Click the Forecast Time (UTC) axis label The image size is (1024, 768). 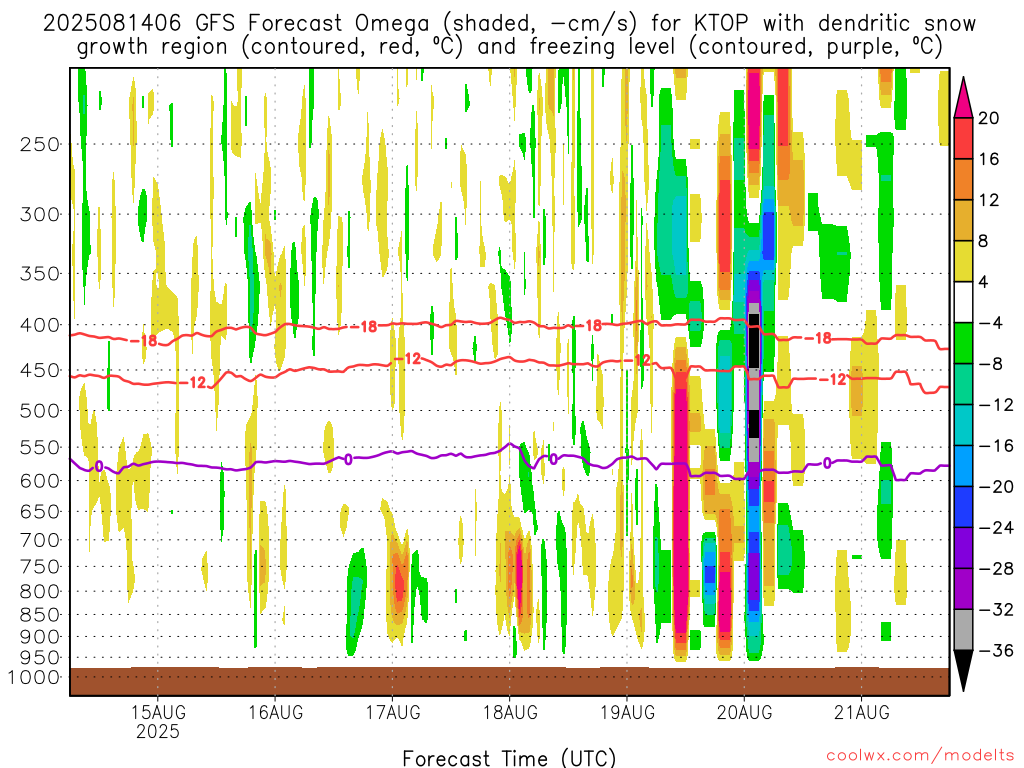(x=509, y=758)
